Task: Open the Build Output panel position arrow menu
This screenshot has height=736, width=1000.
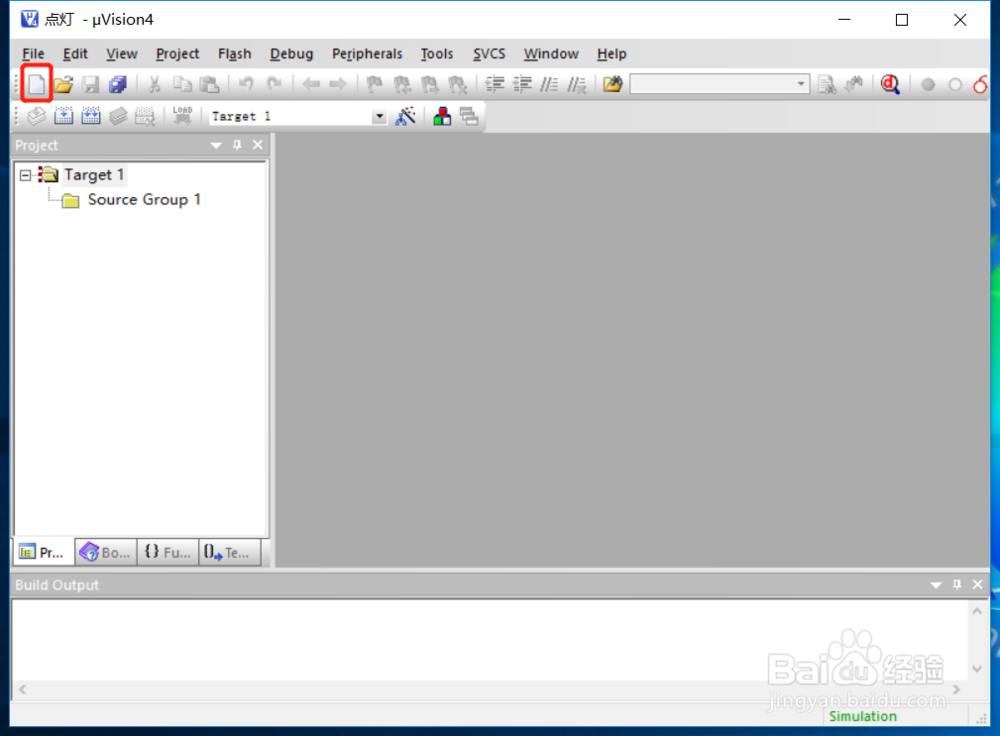Action: (936, 585)
